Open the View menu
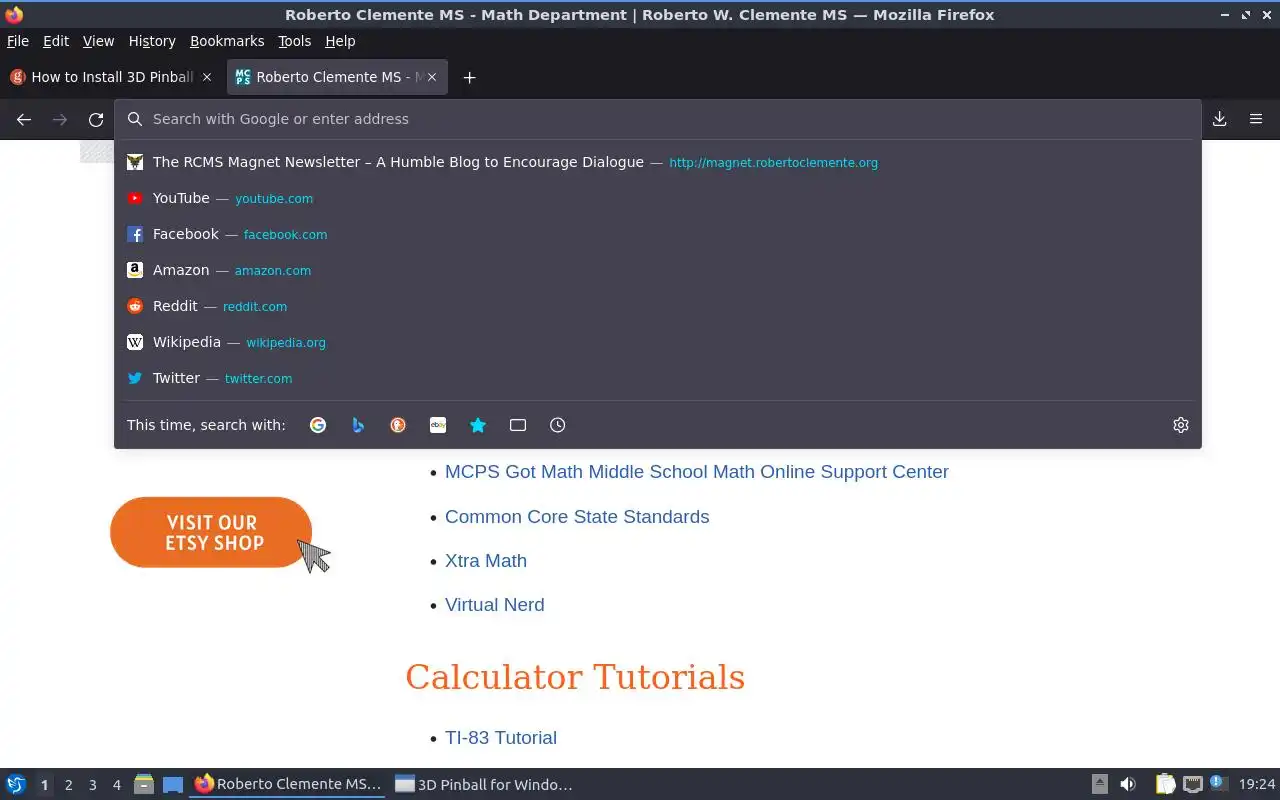Screen dimensions: 1280x800 click(98, 41)
